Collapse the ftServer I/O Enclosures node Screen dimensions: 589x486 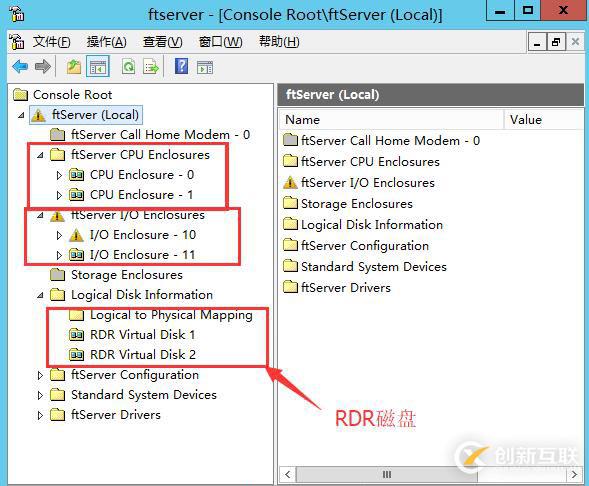tap(40, 215)
